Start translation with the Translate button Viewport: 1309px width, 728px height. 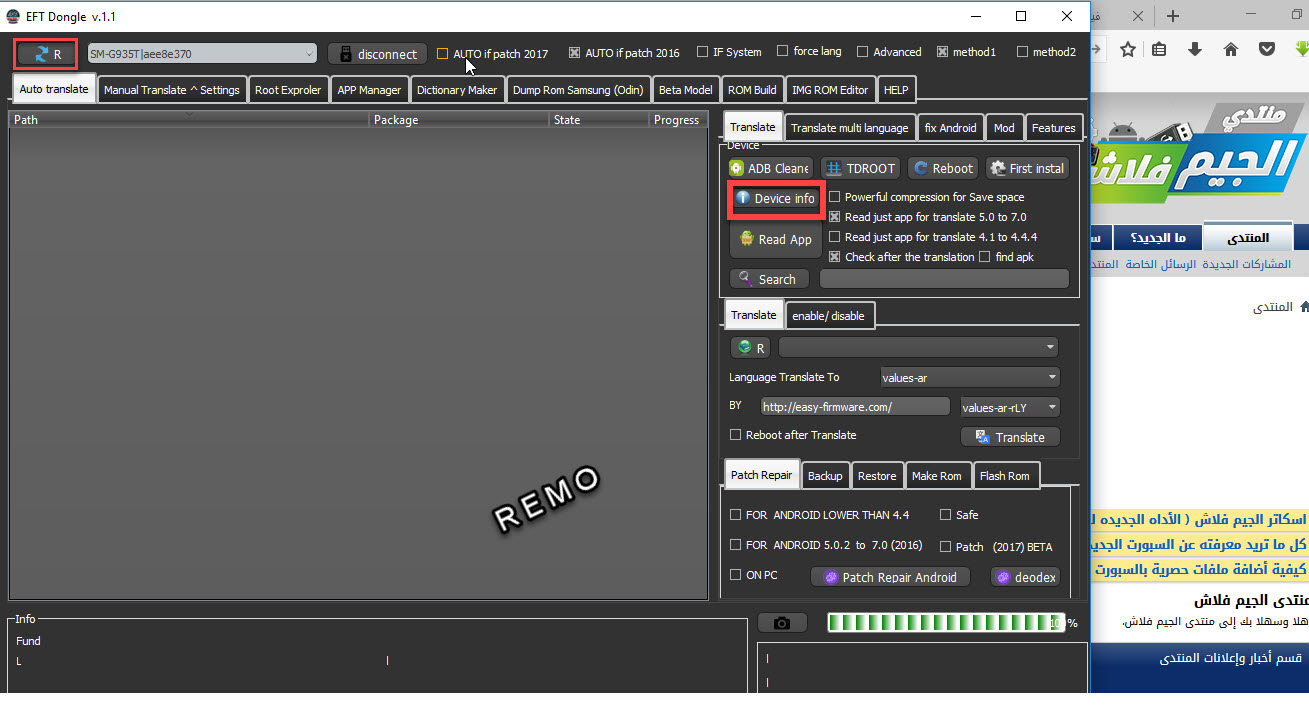pos(1010,437)
